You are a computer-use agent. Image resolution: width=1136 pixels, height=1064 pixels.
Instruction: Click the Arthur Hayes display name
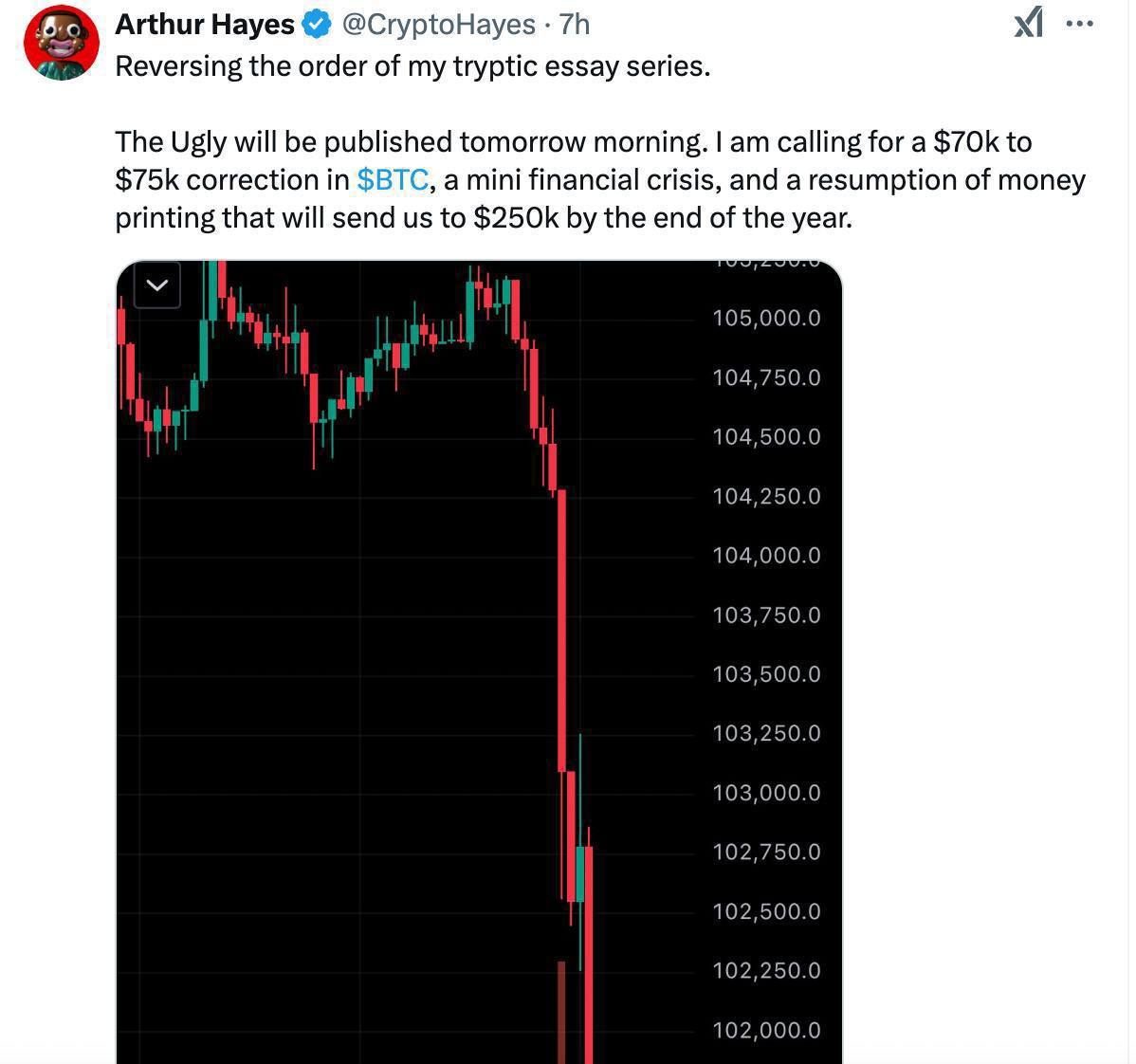tap(205, 25)
